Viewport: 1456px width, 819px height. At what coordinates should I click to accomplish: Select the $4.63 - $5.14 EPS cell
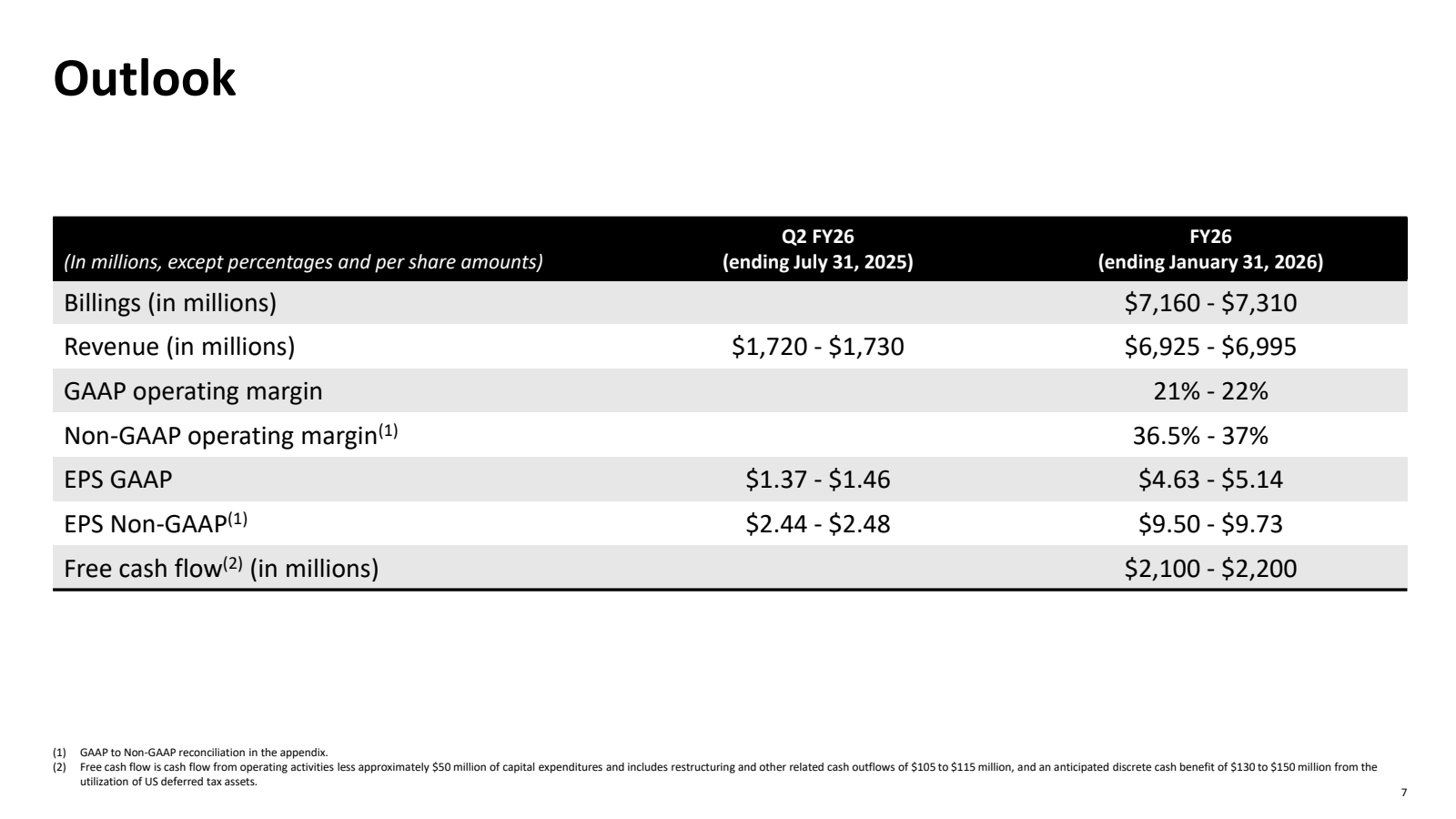pyautogui.click(x=1210, y=480)
